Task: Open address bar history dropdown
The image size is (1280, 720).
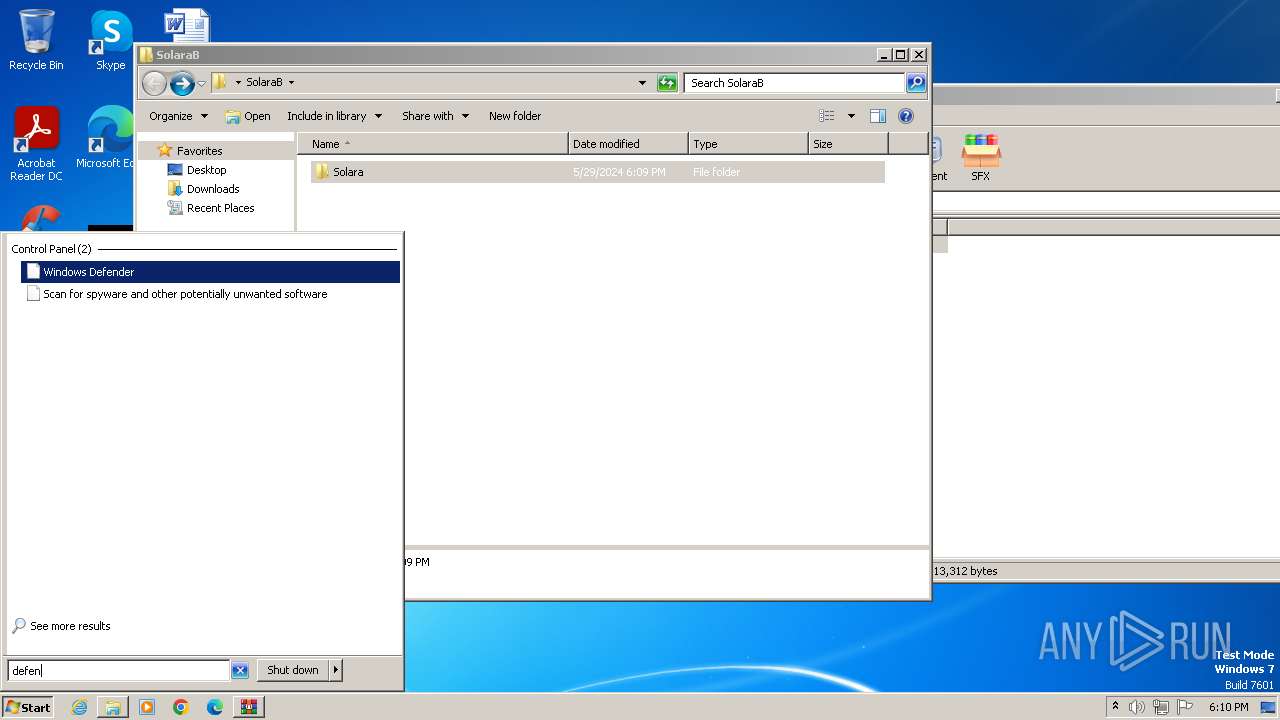Action: coord(642,83)
